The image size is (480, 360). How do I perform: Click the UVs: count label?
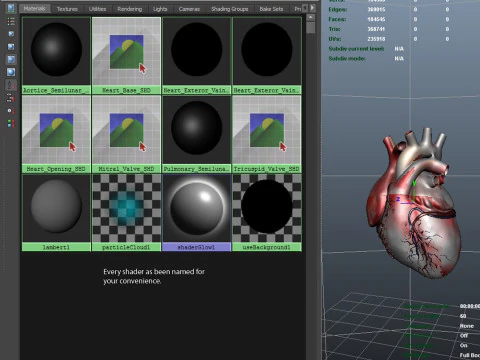pos(335,39)
